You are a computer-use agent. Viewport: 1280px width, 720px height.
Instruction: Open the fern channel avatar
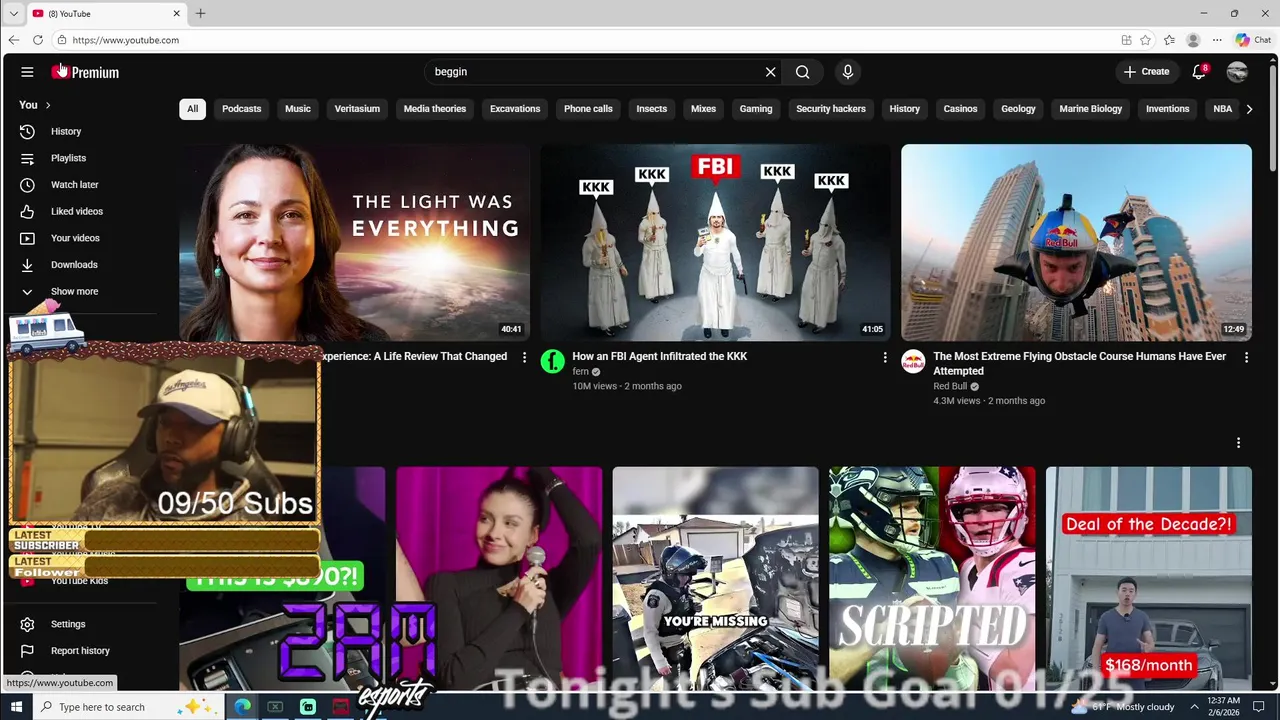click(x=552, y=361)
